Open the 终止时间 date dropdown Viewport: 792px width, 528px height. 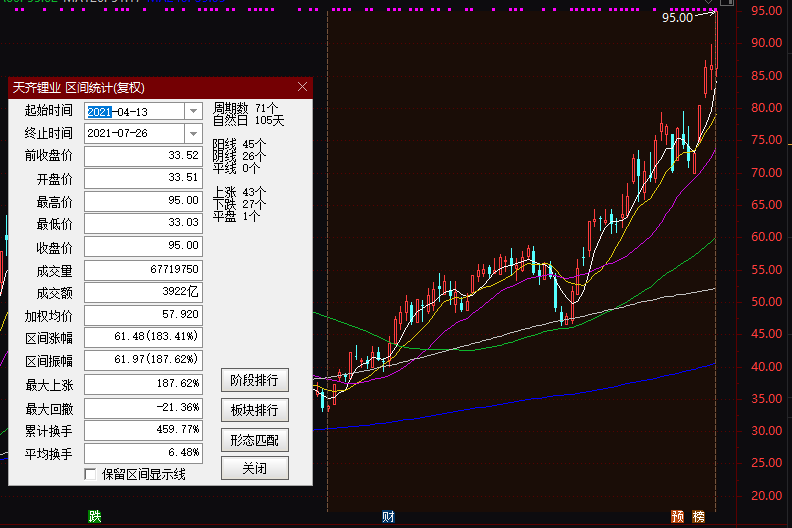pos(193,133)
